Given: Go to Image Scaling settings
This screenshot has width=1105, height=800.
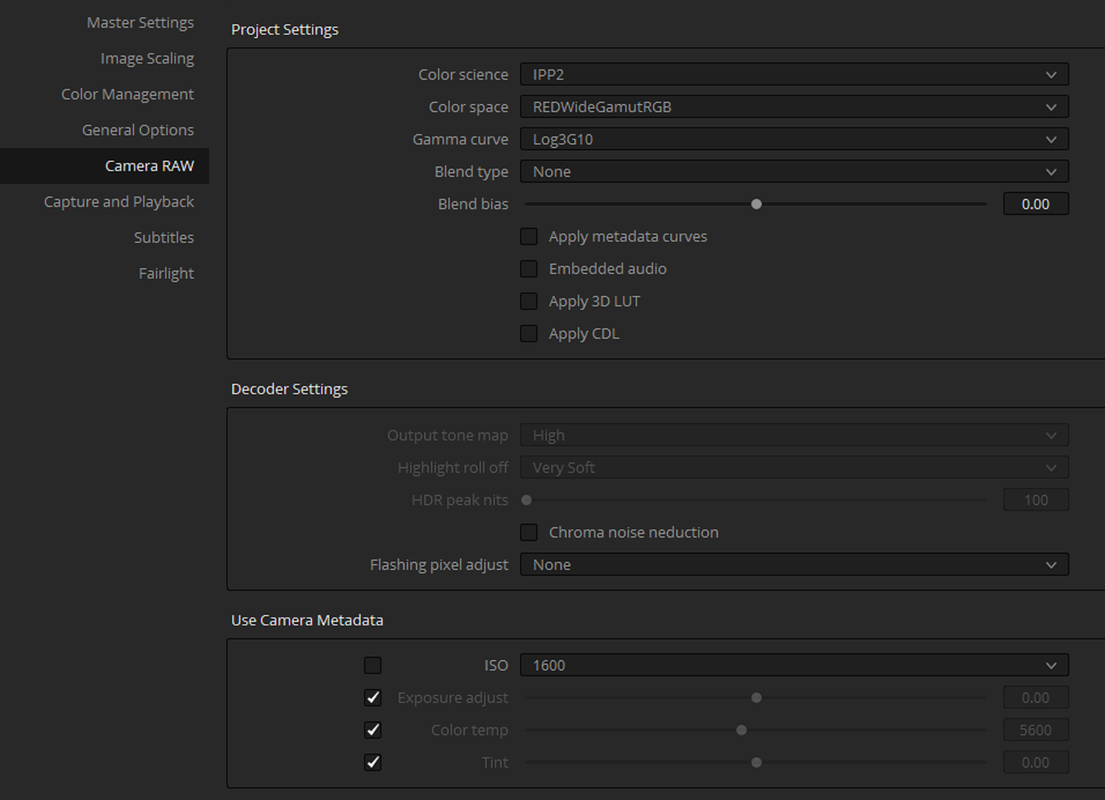Looking at the screenshot, I should coord(147,59).
